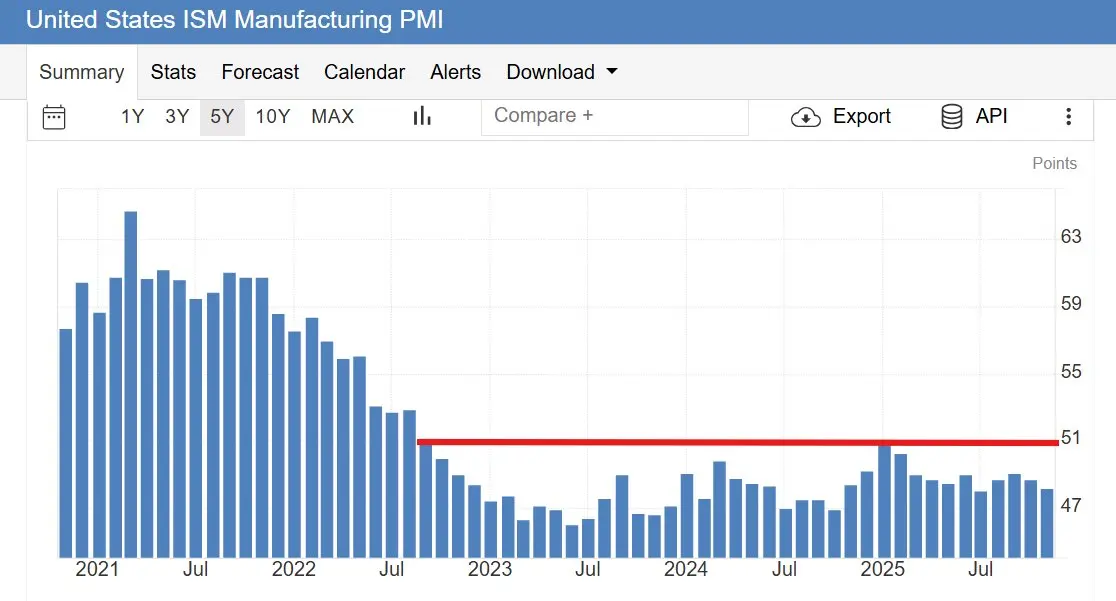The image size is (1116, 601).
Task: Click the Export label
Action: [862, 116]
